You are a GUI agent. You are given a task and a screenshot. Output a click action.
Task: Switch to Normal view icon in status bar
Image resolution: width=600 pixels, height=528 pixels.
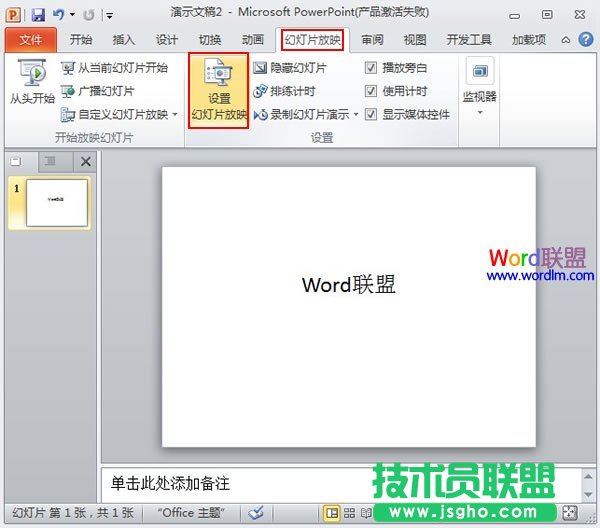[332, 513]
